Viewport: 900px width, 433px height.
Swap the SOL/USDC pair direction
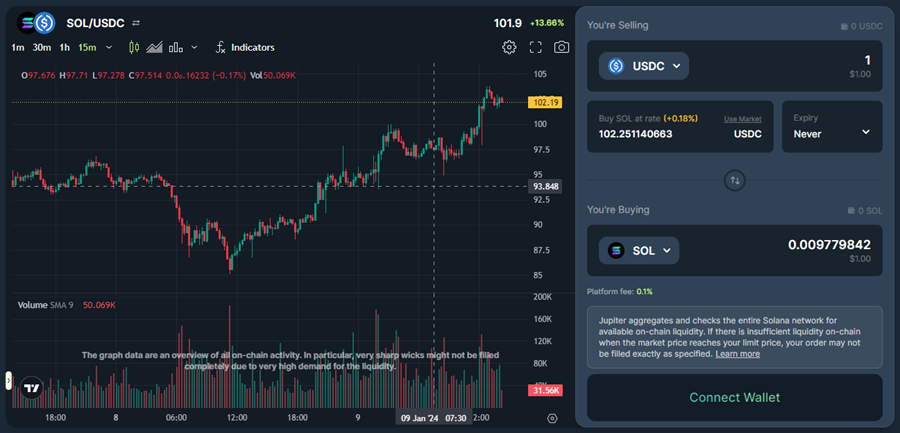(136, 22)
